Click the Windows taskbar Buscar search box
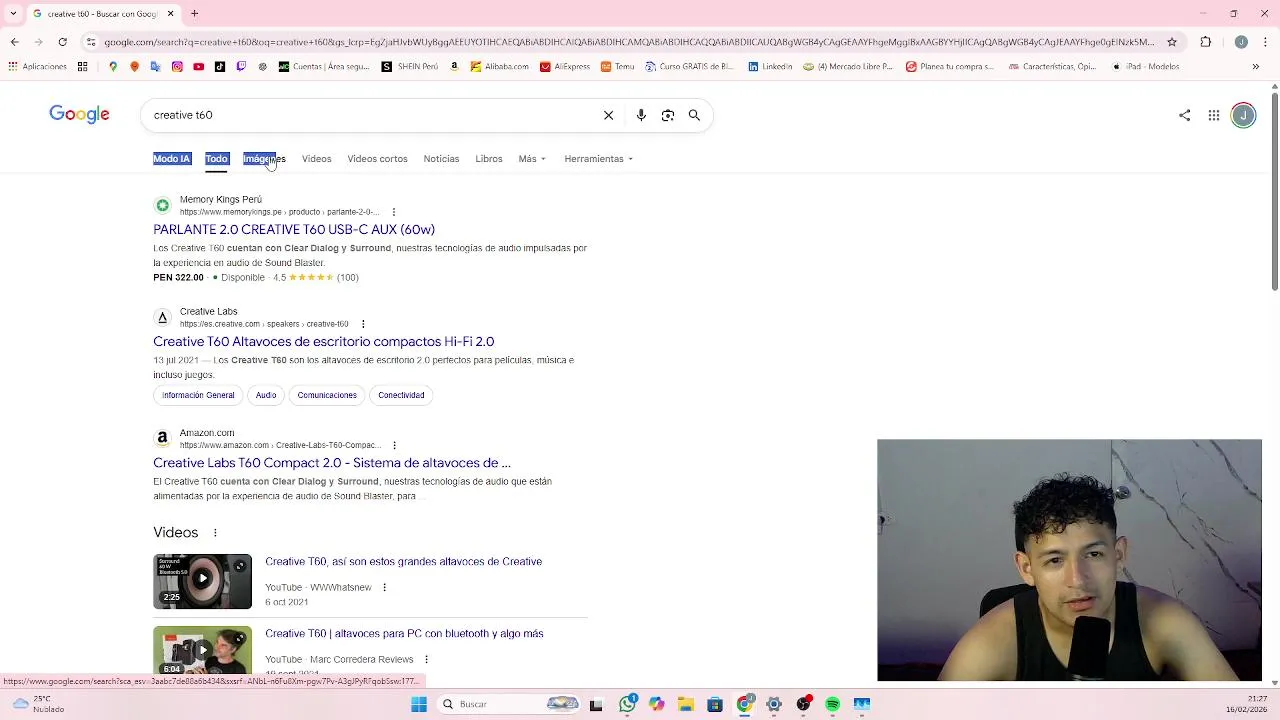1280x720 pixels. [x=510, y=704]
